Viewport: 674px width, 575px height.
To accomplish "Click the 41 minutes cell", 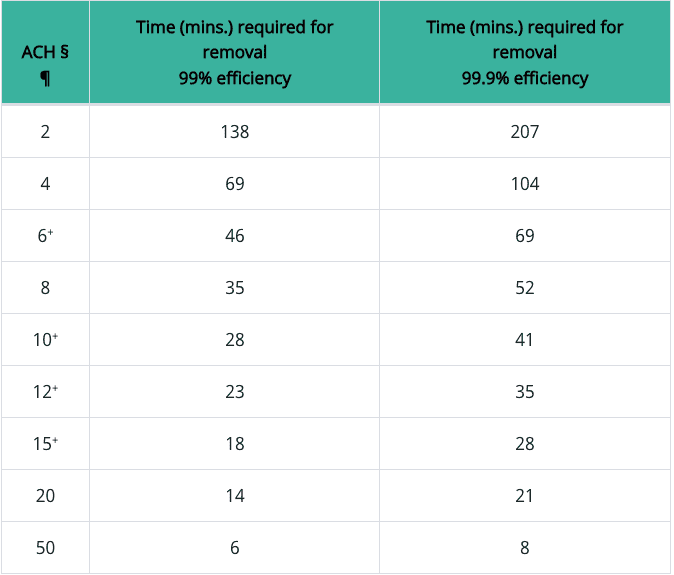I will point(524,340).
